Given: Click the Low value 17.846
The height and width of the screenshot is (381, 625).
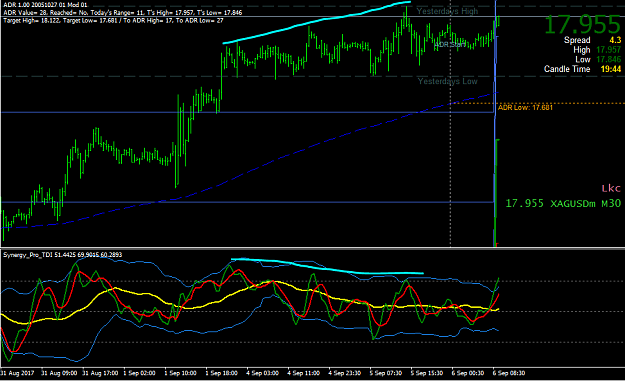Looking at the screenshot, I should tap(609, 59).
